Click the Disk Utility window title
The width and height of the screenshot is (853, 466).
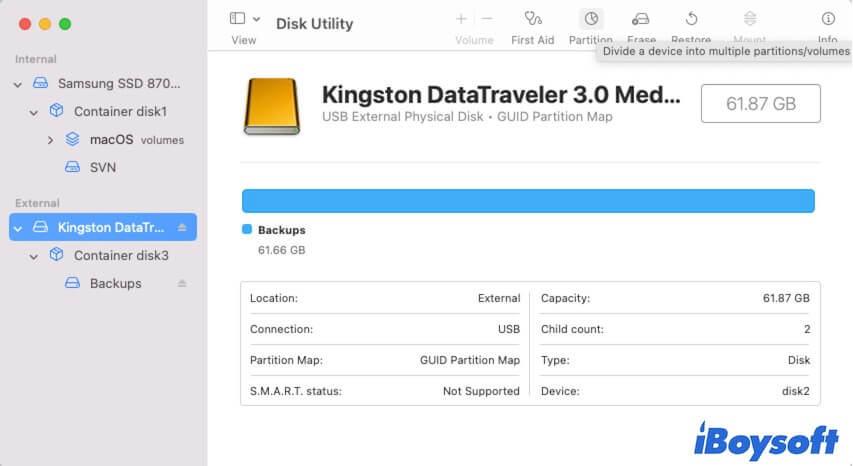[314, 24]
